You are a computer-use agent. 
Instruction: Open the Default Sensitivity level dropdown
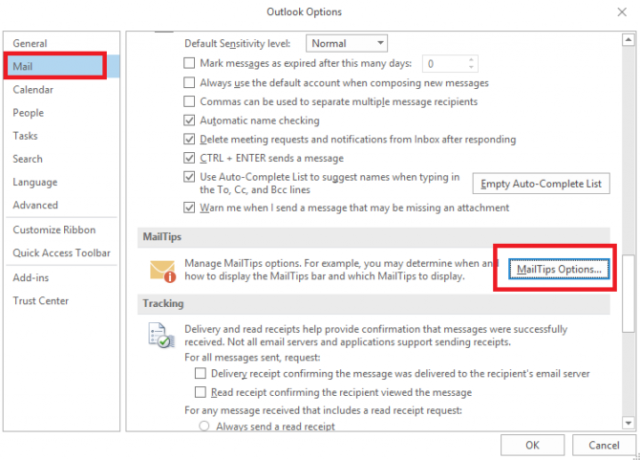[x=347, y=43]
